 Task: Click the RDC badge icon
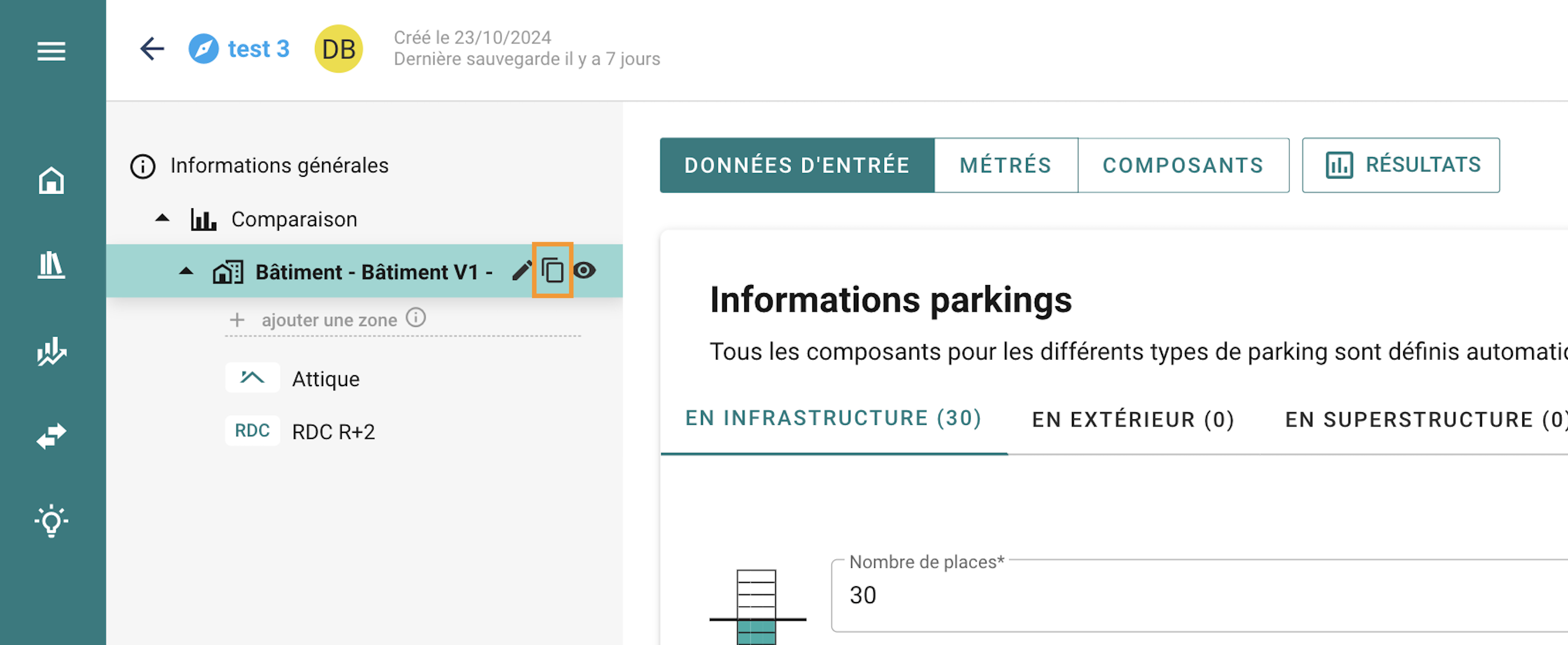252,431
